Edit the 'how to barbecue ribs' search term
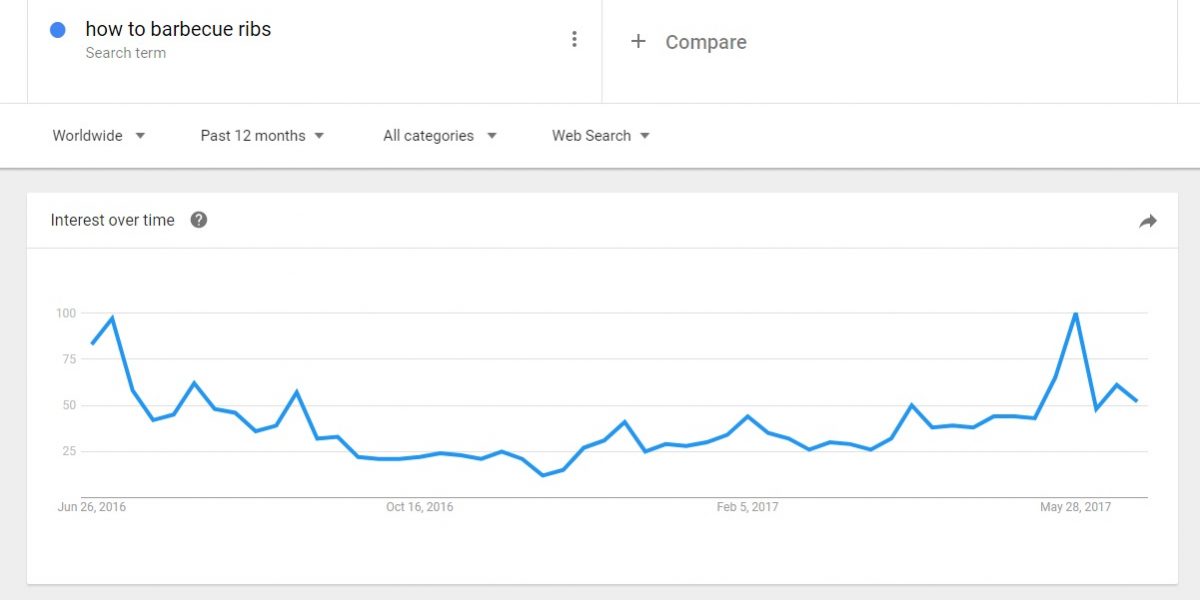Screen dimensions: 1200x600 pyautogui.click(x=178, y=29)
